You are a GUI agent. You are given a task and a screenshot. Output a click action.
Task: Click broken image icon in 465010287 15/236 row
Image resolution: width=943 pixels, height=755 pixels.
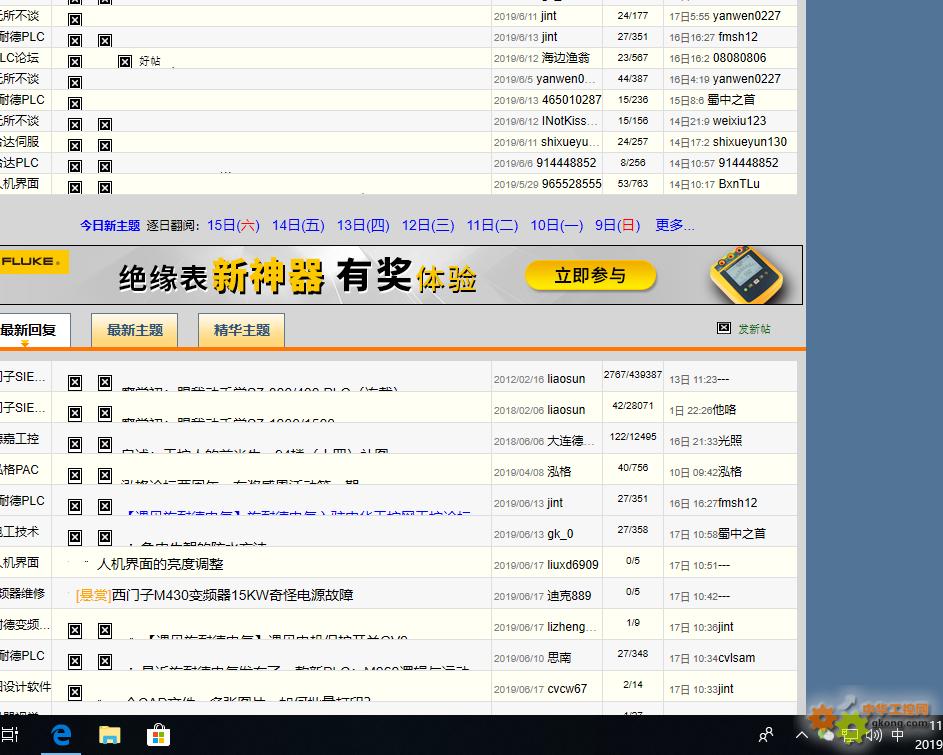point(75,103)
